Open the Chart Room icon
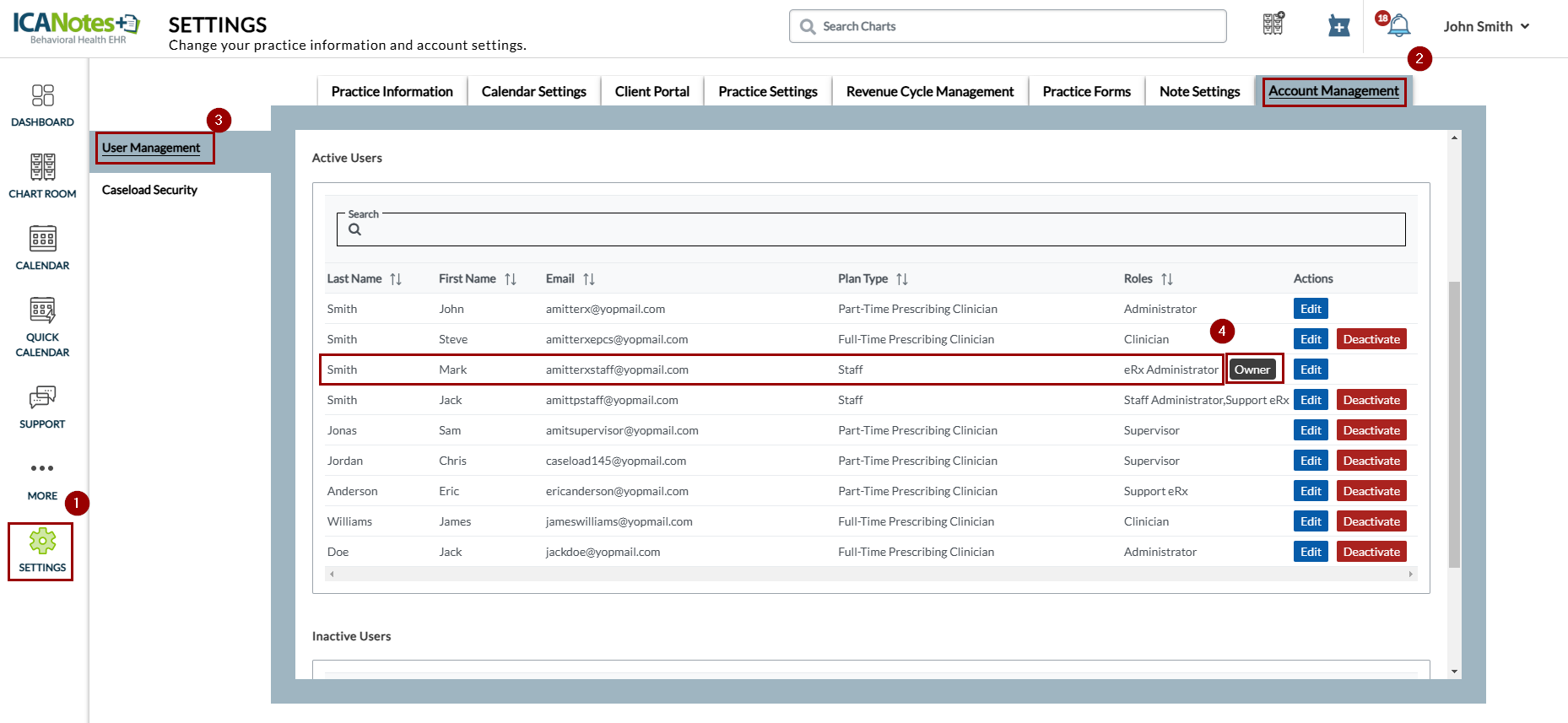The width and height of the screenshot is (1568, 723). coord(42,175)
